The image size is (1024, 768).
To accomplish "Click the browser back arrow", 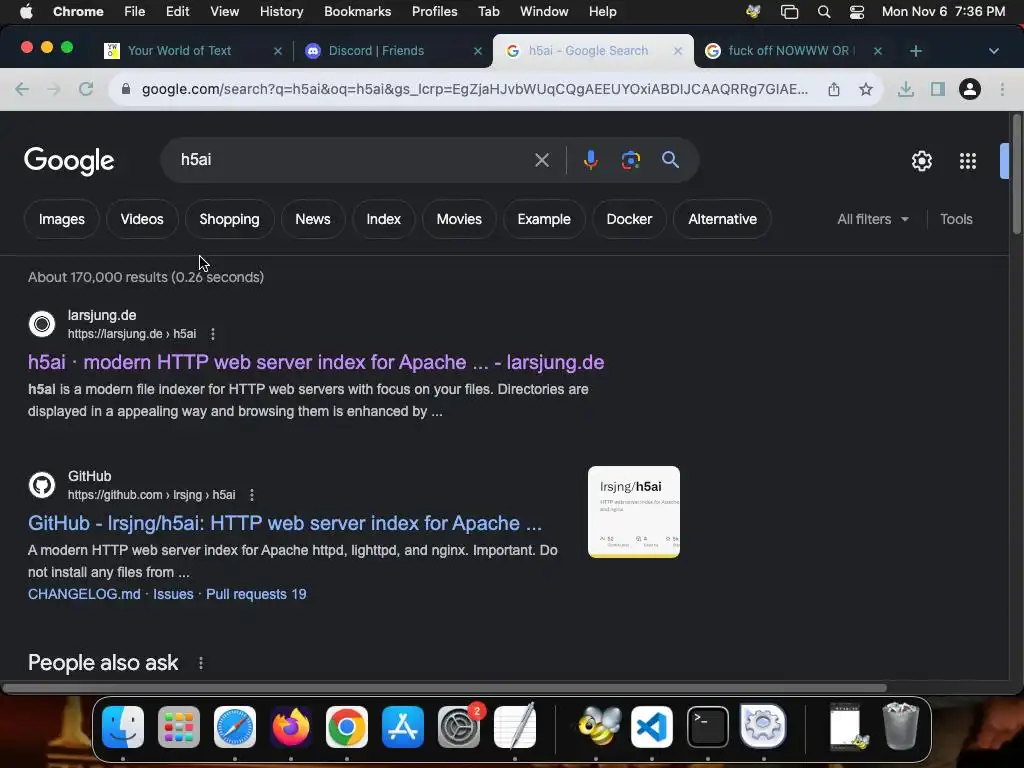I will coord(22,89).
